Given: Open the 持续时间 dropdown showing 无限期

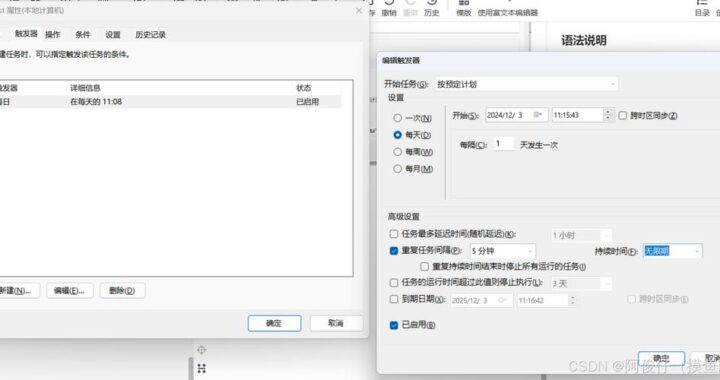Looking at the screenshot, I should click(x=672, y=251).
